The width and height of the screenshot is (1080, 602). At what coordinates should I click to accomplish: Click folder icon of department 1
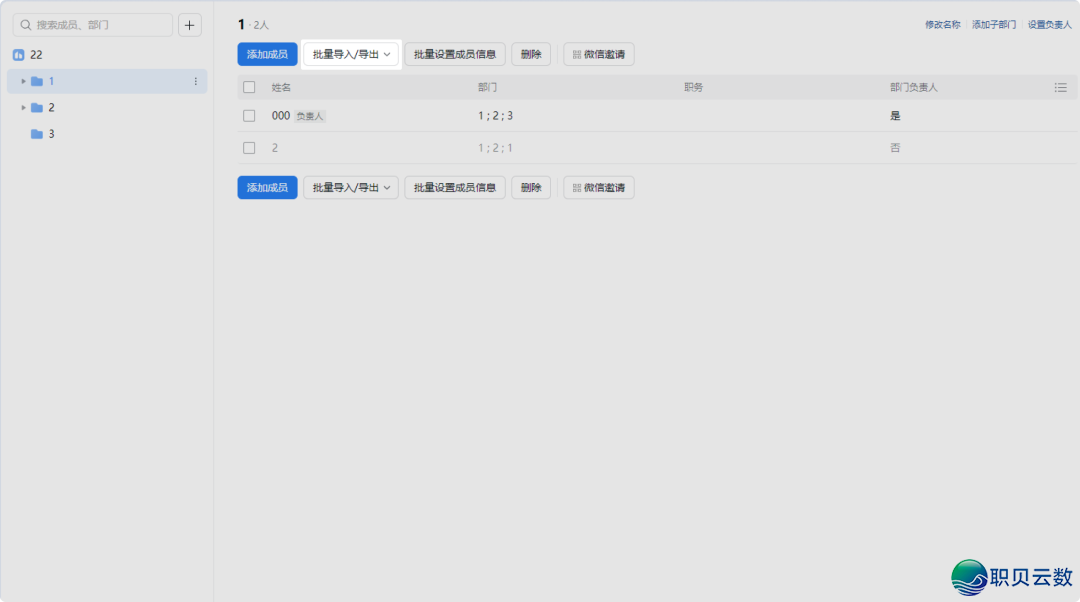[x=37, y=81]
